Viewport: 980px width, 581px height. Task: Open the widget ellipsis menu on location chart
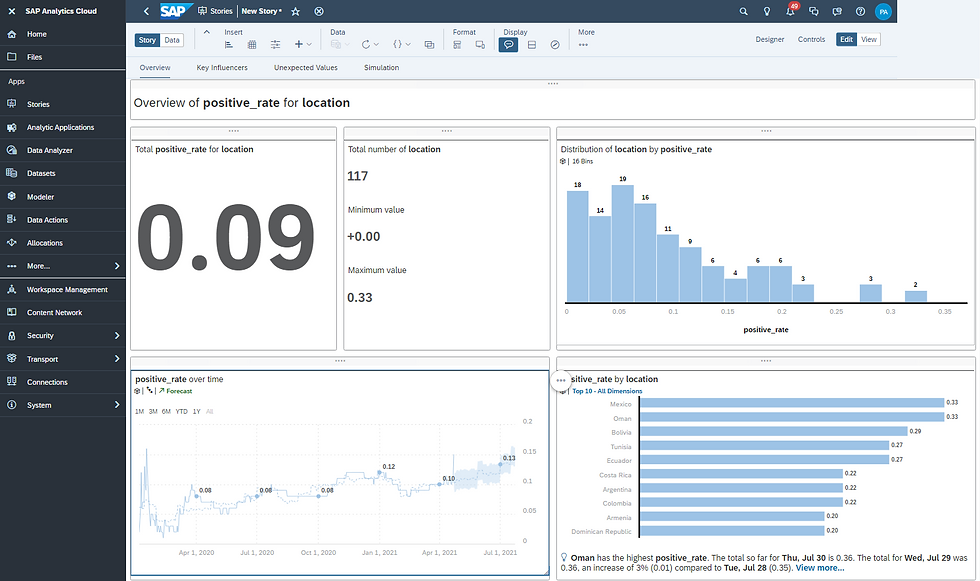click(561, 380)
